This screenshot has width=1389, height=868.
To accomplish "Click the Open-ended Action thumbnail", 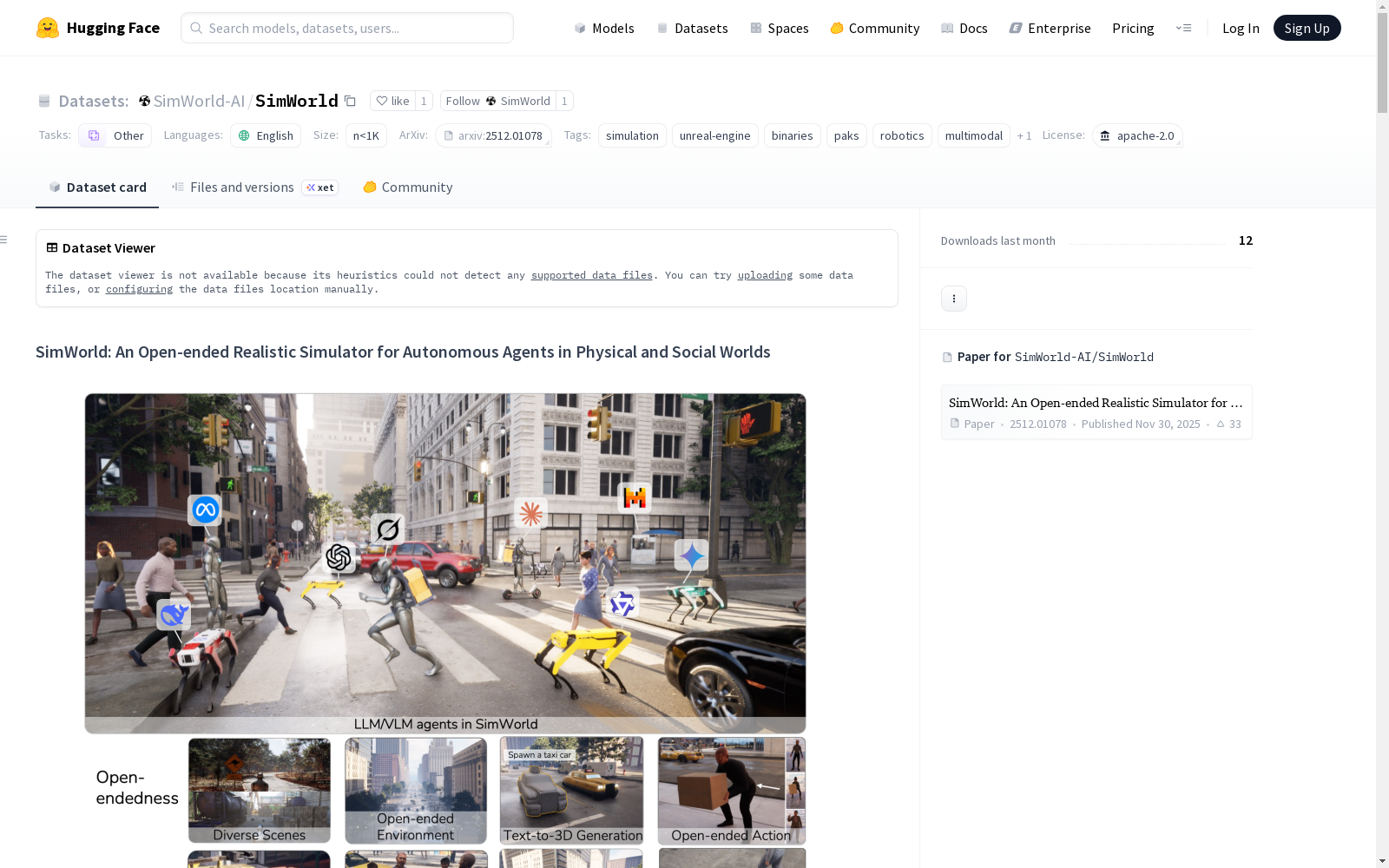I will [732, 791].
